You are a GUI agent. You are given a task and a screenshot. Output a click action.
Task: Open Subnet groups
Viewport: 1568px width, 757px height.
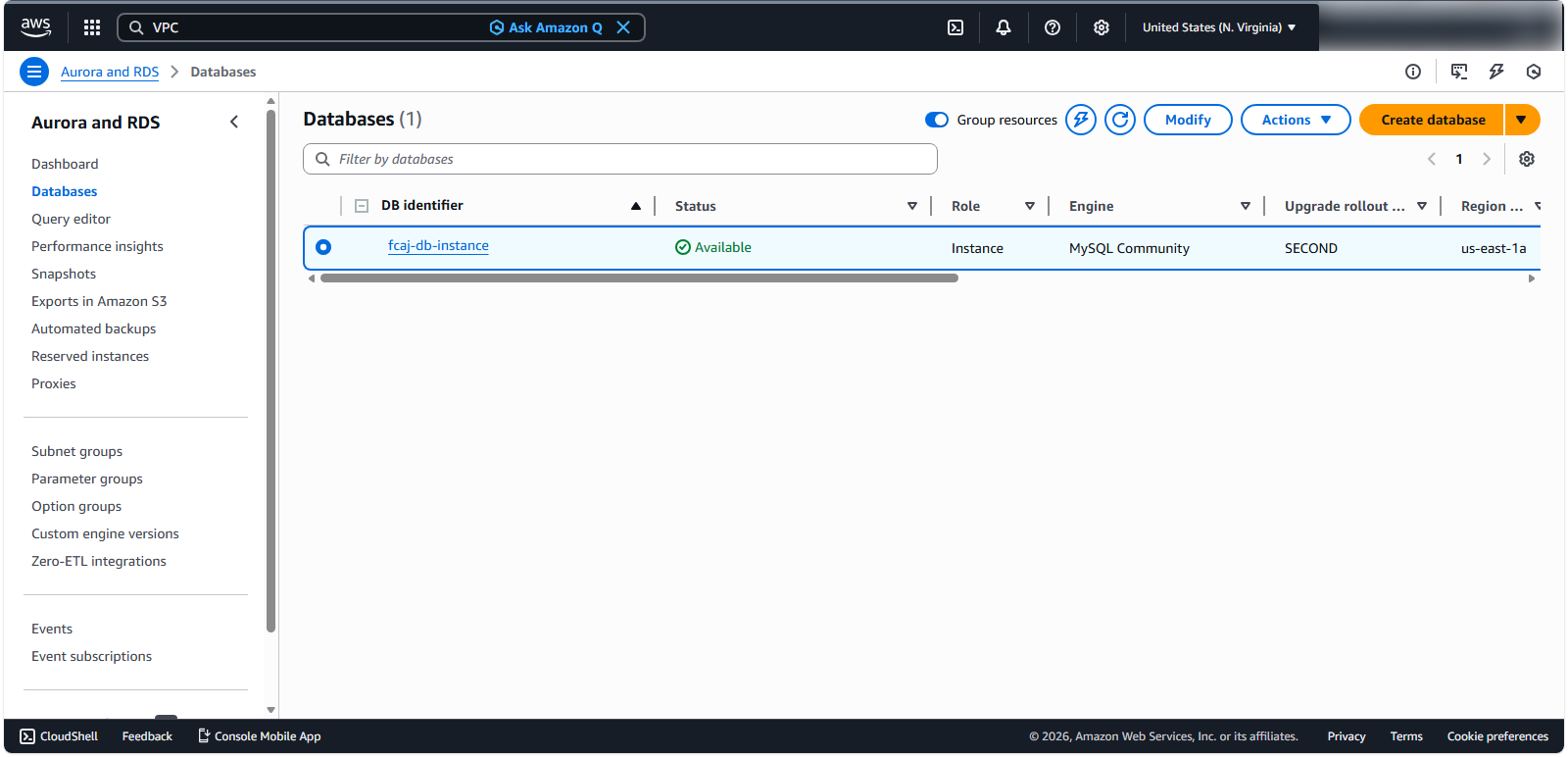(x=76, y=451)
